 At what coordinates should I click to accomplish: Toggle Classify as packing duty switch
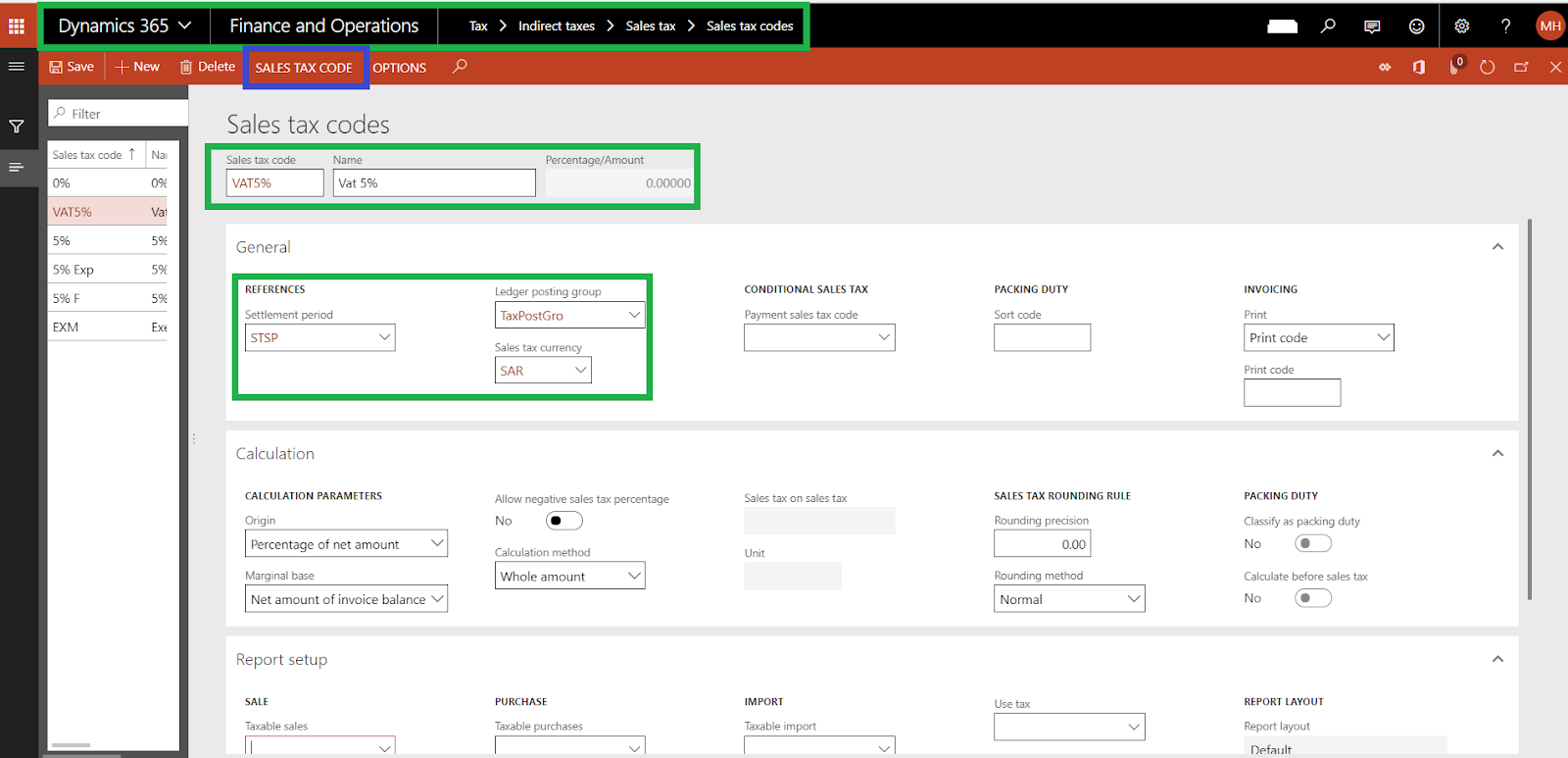[1313, 543]
